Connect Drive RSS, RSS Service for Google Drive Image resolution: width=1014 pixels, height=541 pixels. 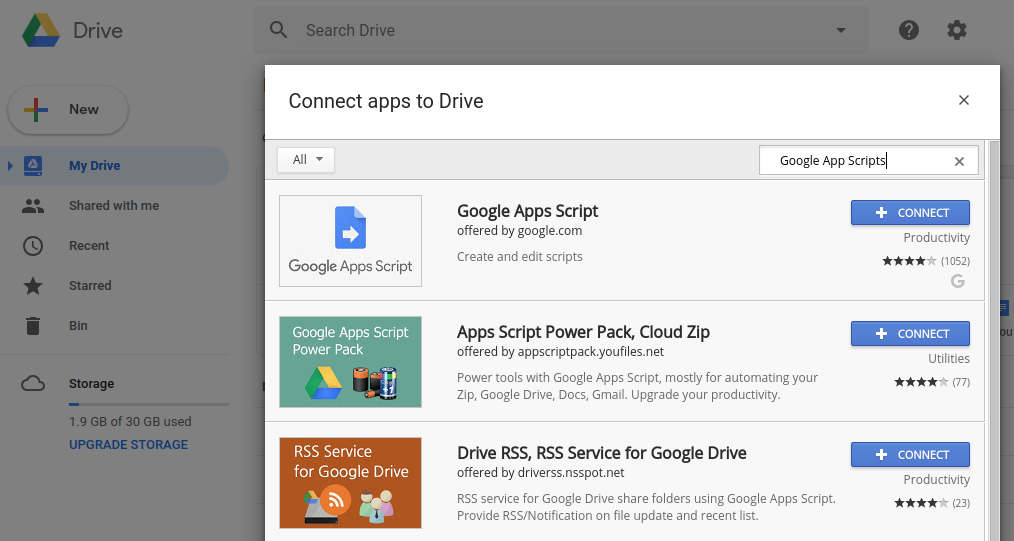click(x=910, y=454)
